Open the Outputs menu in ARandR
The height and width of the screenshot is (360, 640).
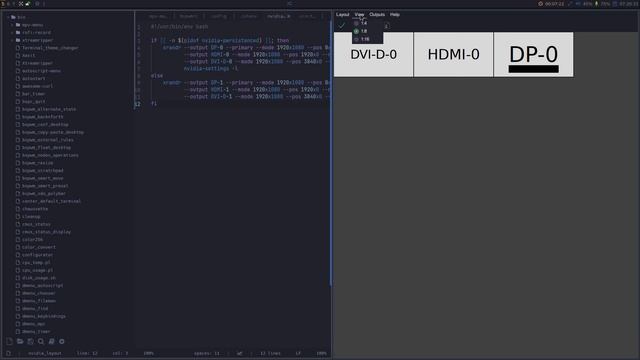pyautogui.click(x=377, y=14)
